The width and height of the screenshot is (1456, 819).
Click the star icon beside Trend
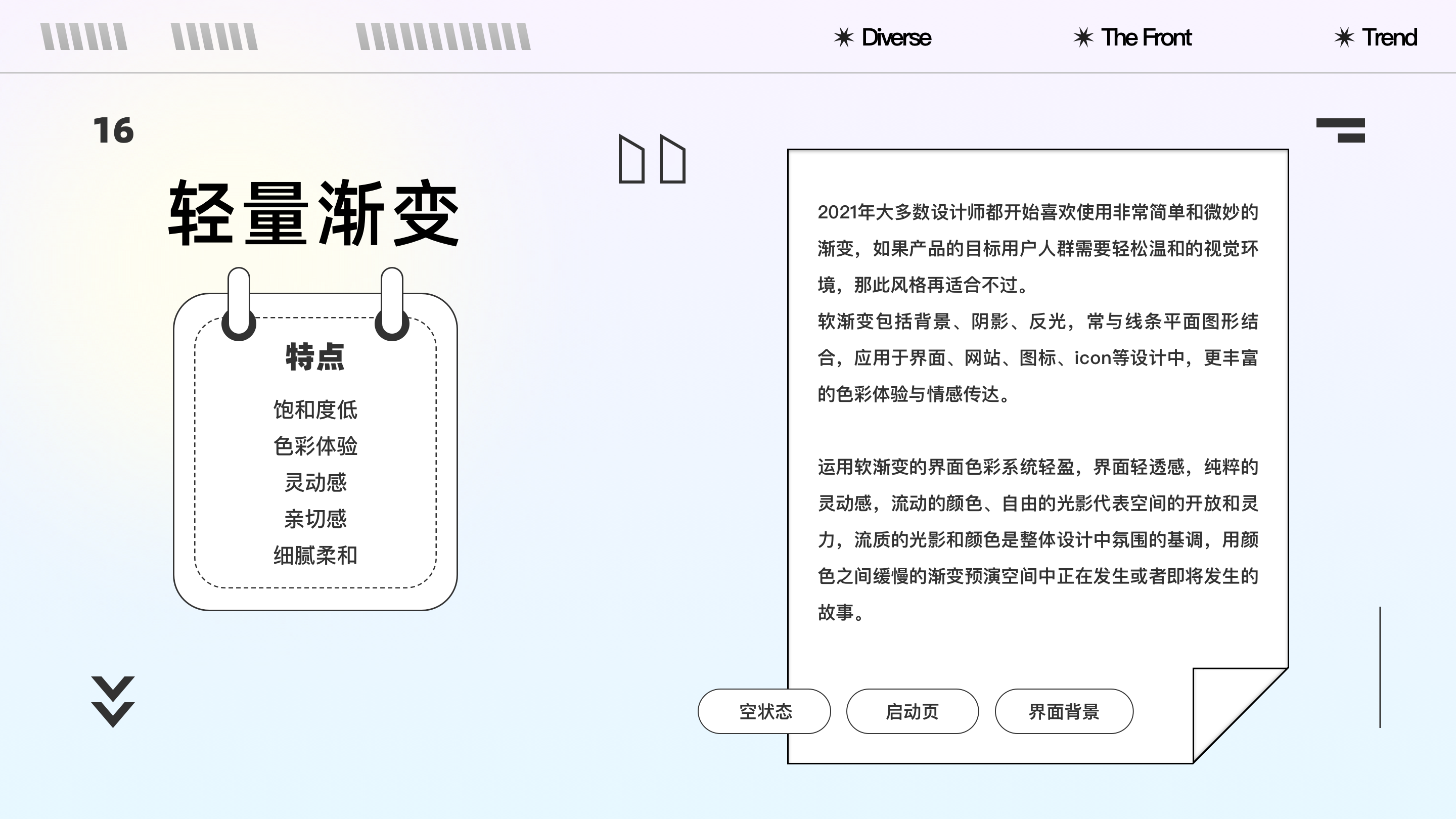coord(1344,37)
